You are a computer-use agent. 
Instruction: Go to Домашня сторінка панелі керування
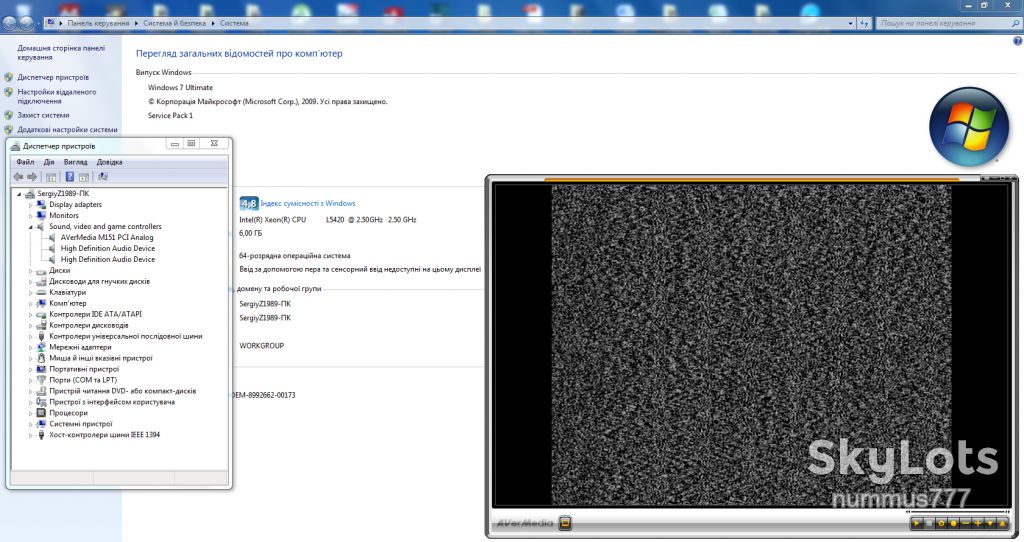coord(61,53)
